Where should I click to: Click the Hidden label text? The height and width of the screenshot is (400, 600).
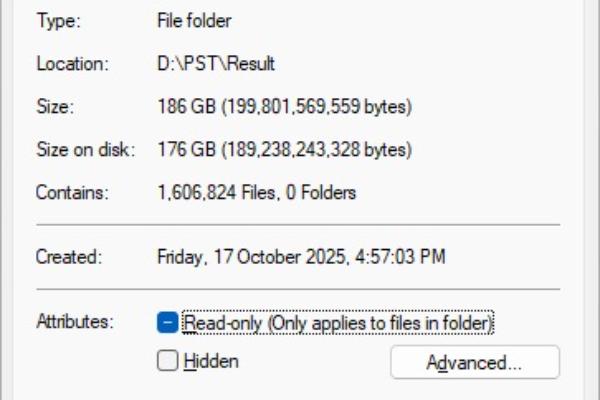coord(211,361)
